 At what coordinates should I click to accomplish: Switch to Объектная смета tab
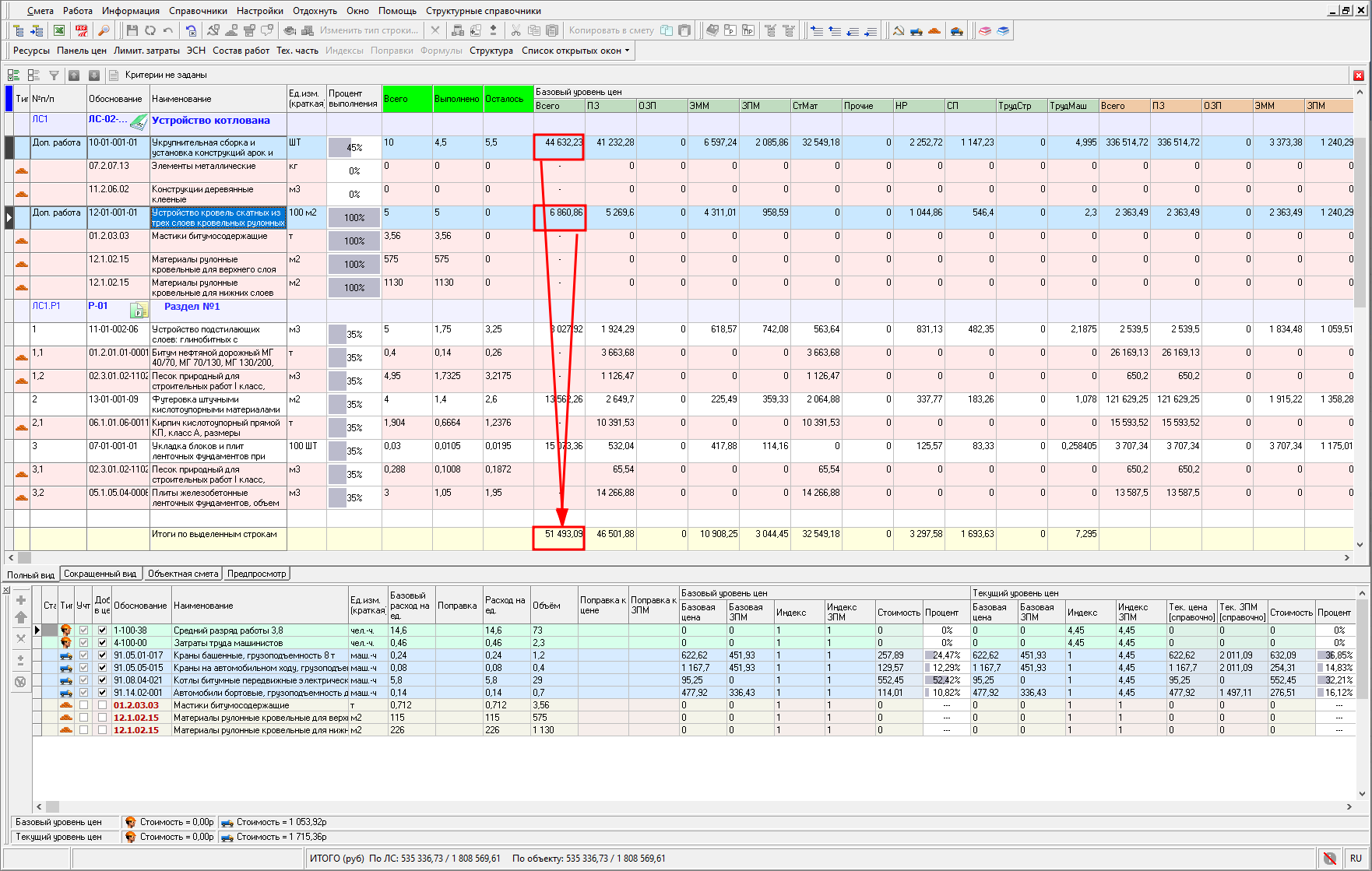[x=183, y=574]
